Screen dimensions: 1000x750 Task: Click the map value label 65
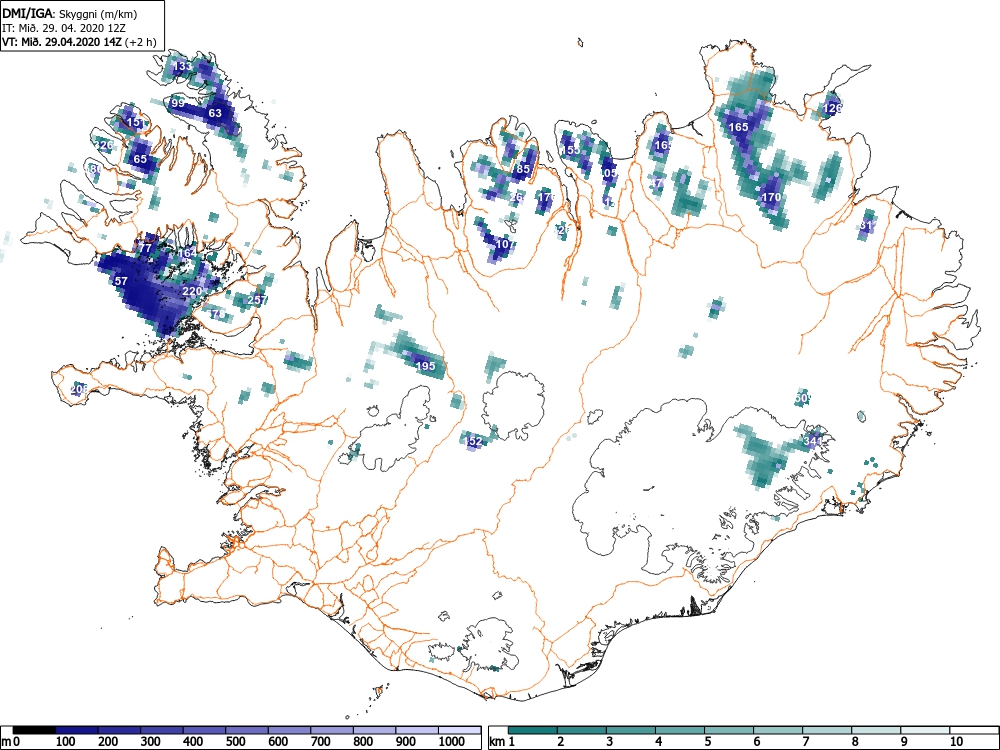point(140,159)
